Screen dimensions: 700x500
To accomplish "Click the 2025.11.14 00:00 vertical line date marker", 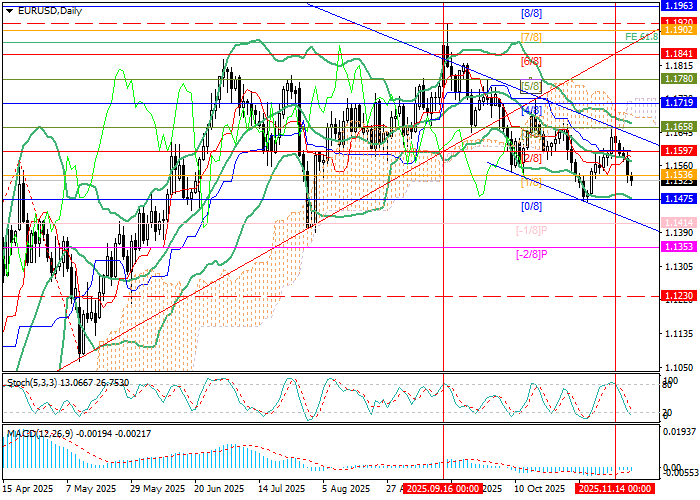I will point(615,488).
